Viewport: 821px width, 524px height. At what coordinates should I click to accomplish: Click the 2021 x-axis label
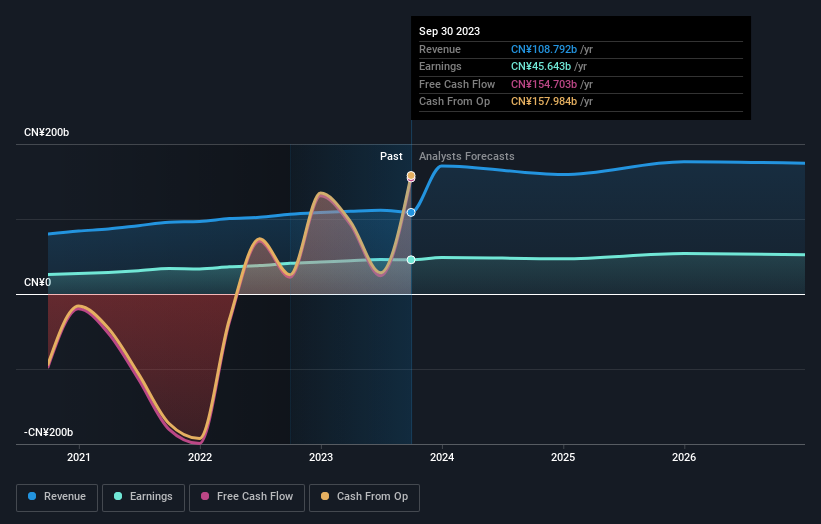(x=79, y=457)
